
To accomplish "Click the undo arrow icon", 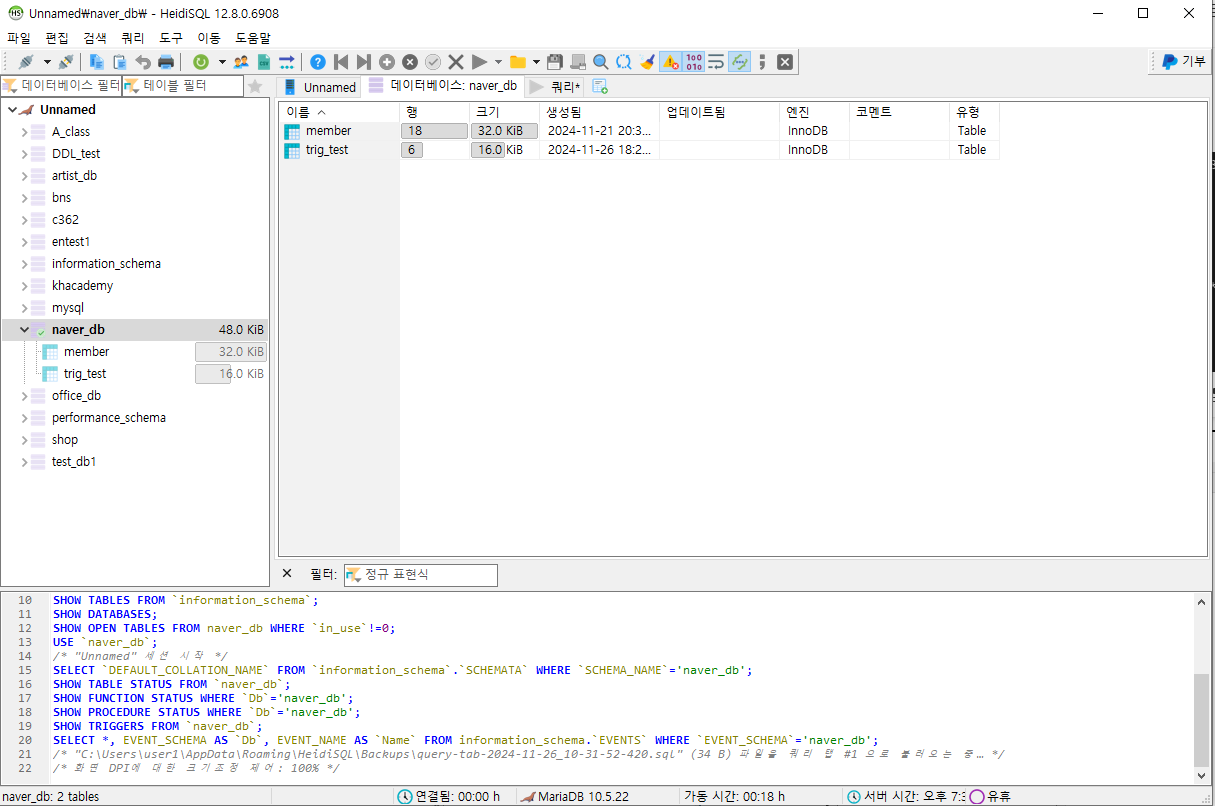I will [143, 62].
